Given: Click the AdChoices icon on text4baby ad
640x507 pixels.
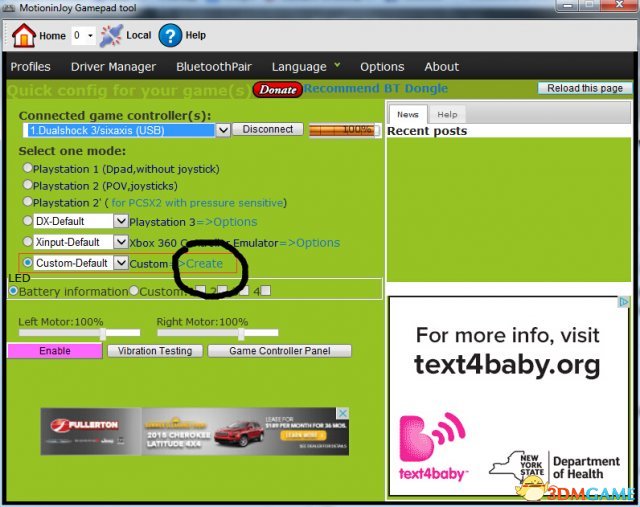Looking at the screenshot, I should tap(624, 302).
